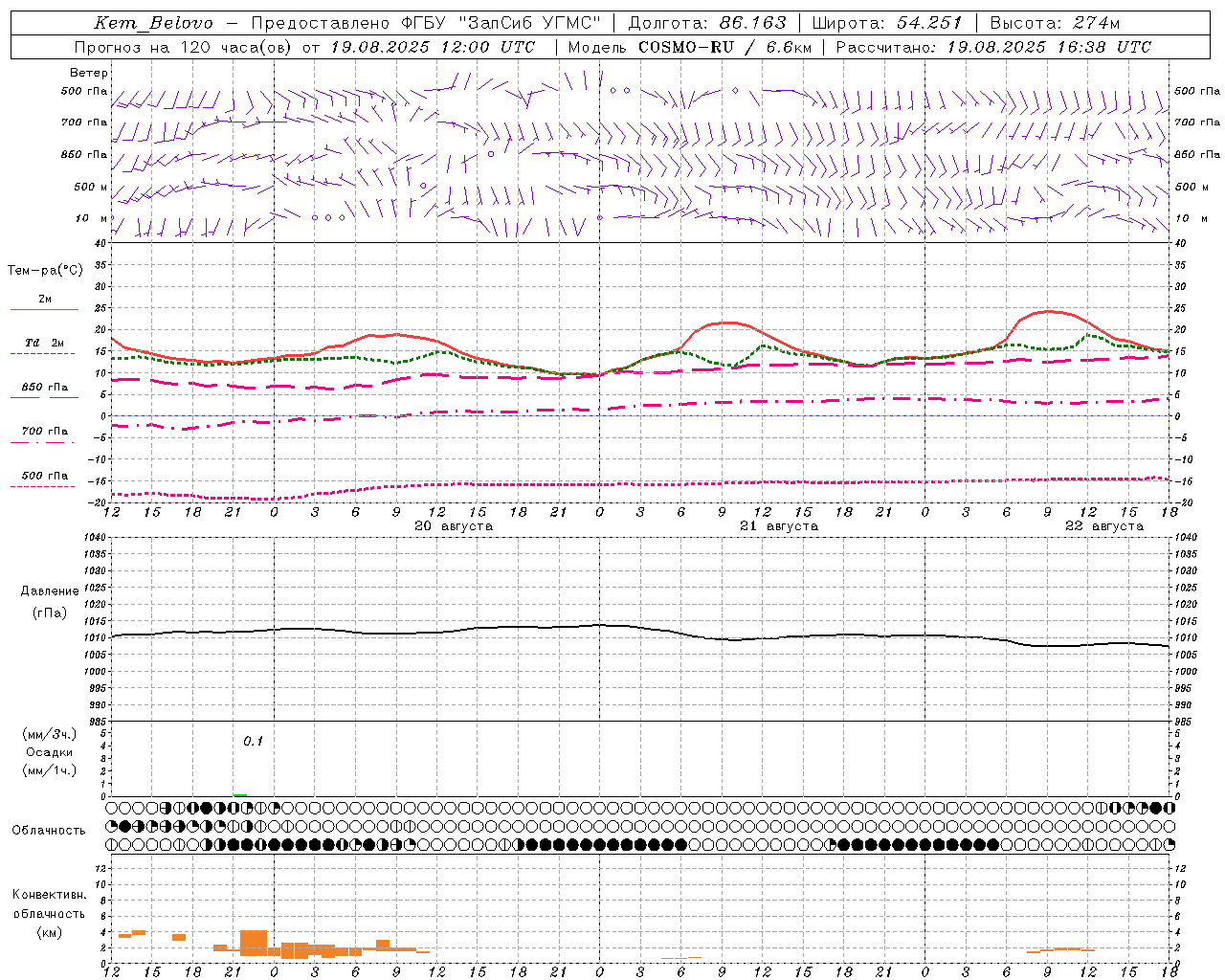The height and width of the screenshot is (980, 1225).
Task: Click the 10 м wind level label on left
Action: click(91, 218)
